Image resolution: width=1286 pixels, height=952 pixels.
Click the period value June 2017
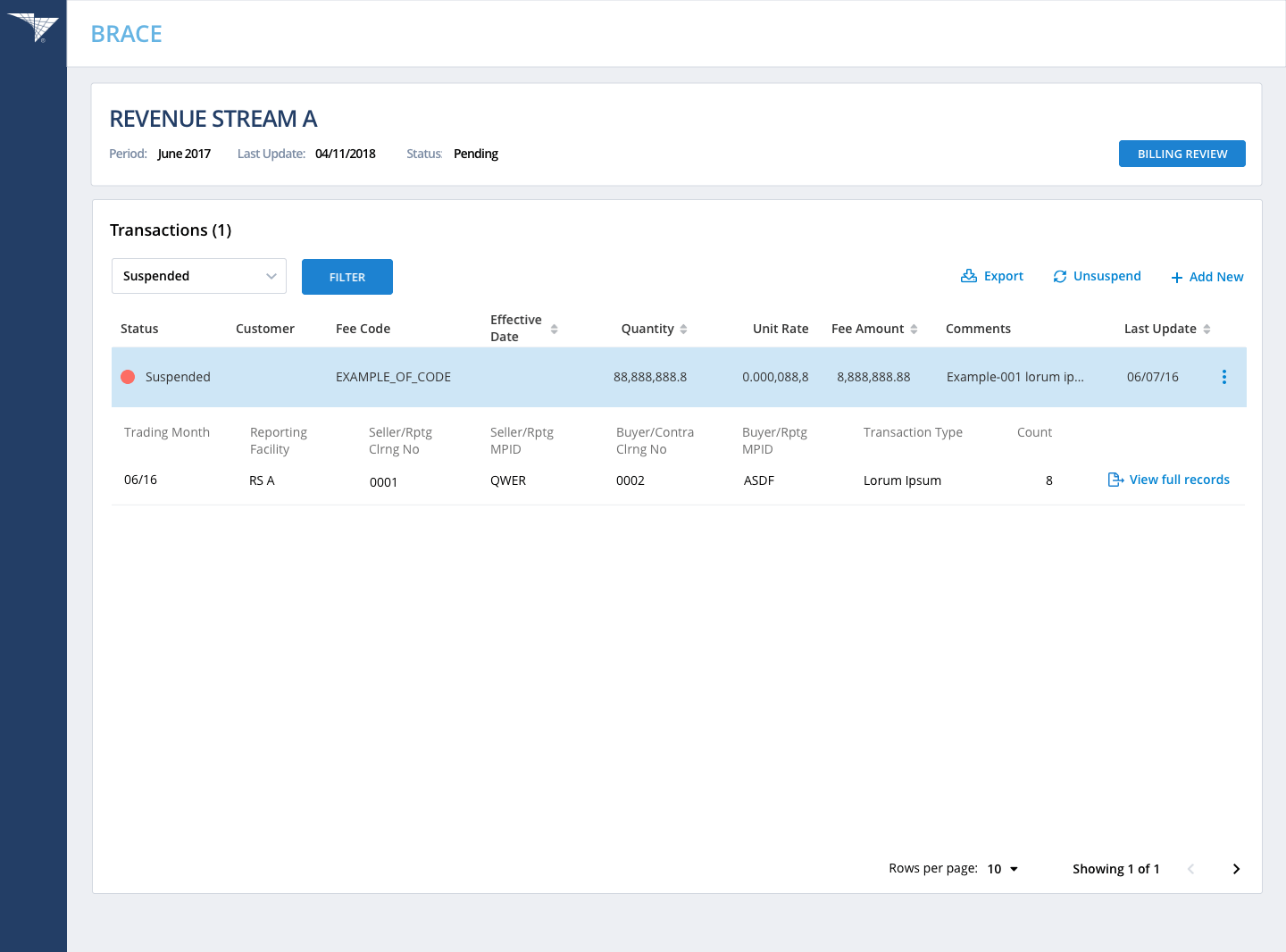coord(184,154)
